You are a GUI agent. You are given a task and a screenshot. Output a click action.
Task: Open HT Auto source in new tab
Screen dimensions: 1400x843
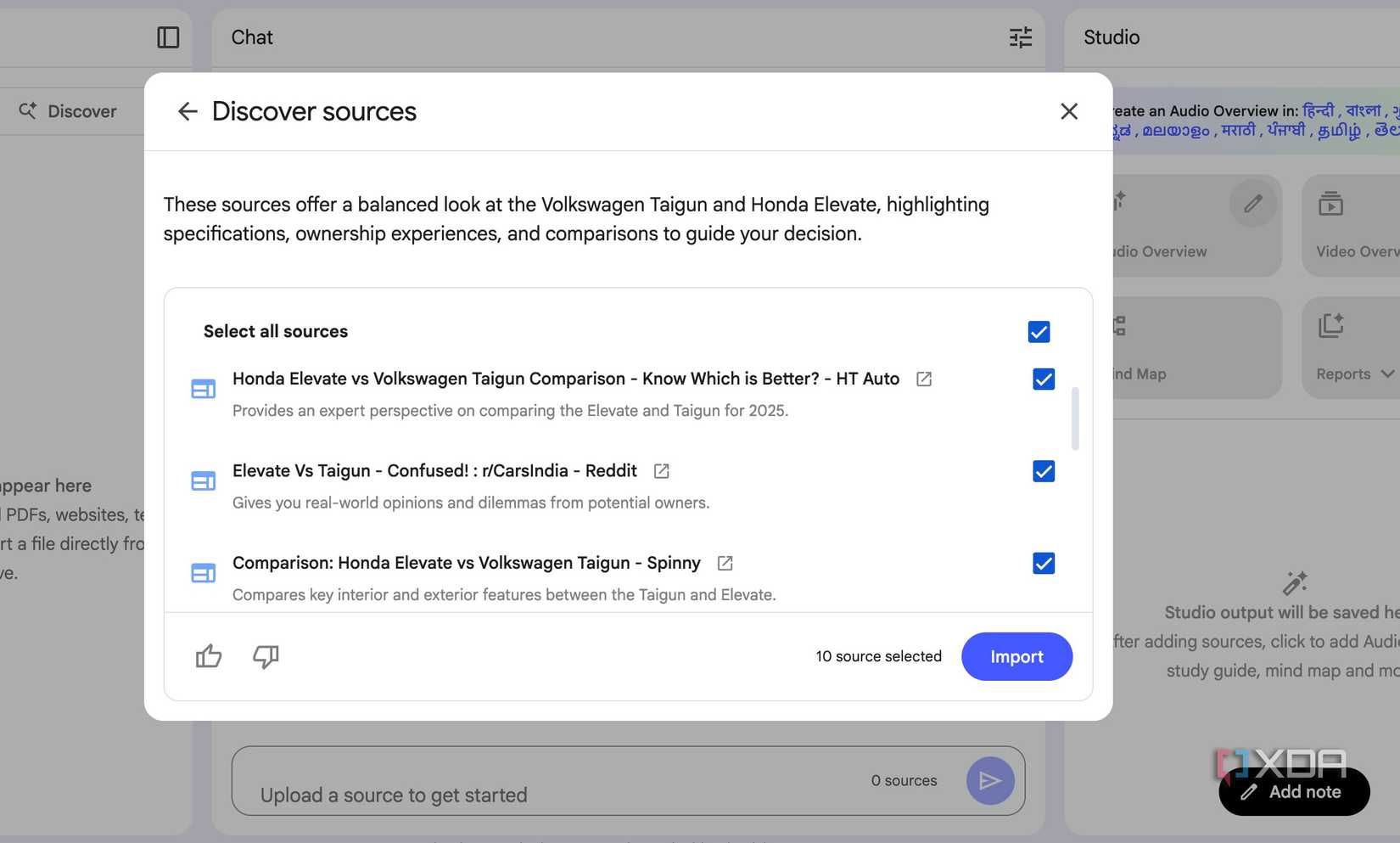[924, 379]
